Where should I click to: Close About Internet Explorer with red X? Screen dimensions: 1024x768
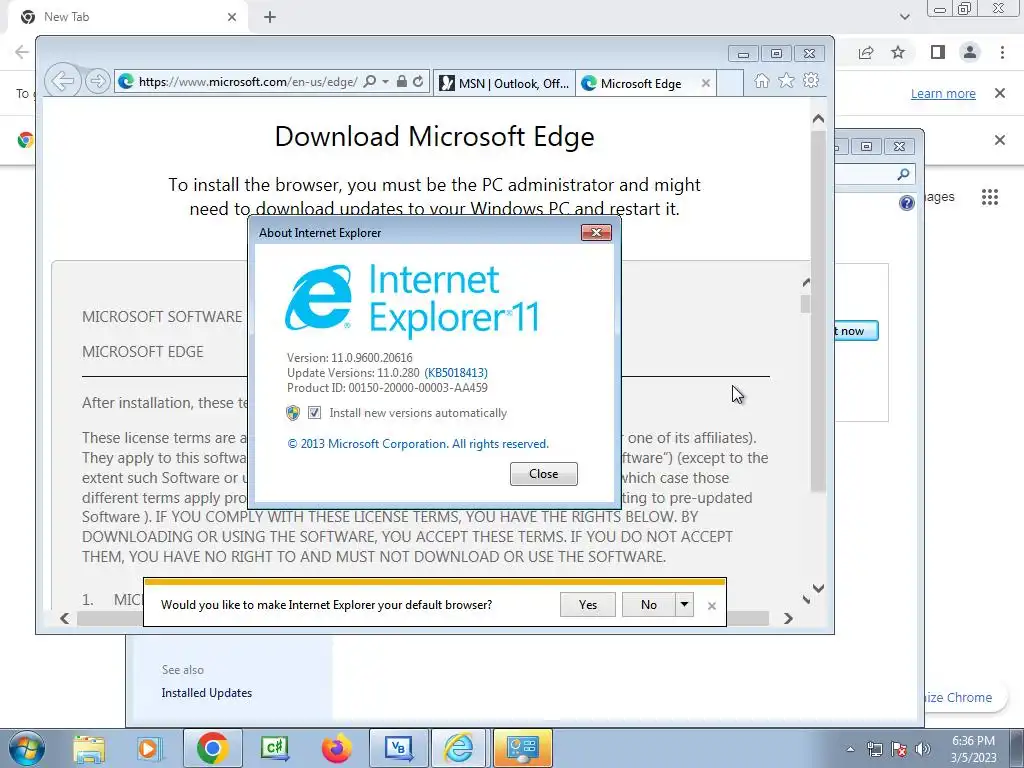pyautogui.click(x=596, y=232)
